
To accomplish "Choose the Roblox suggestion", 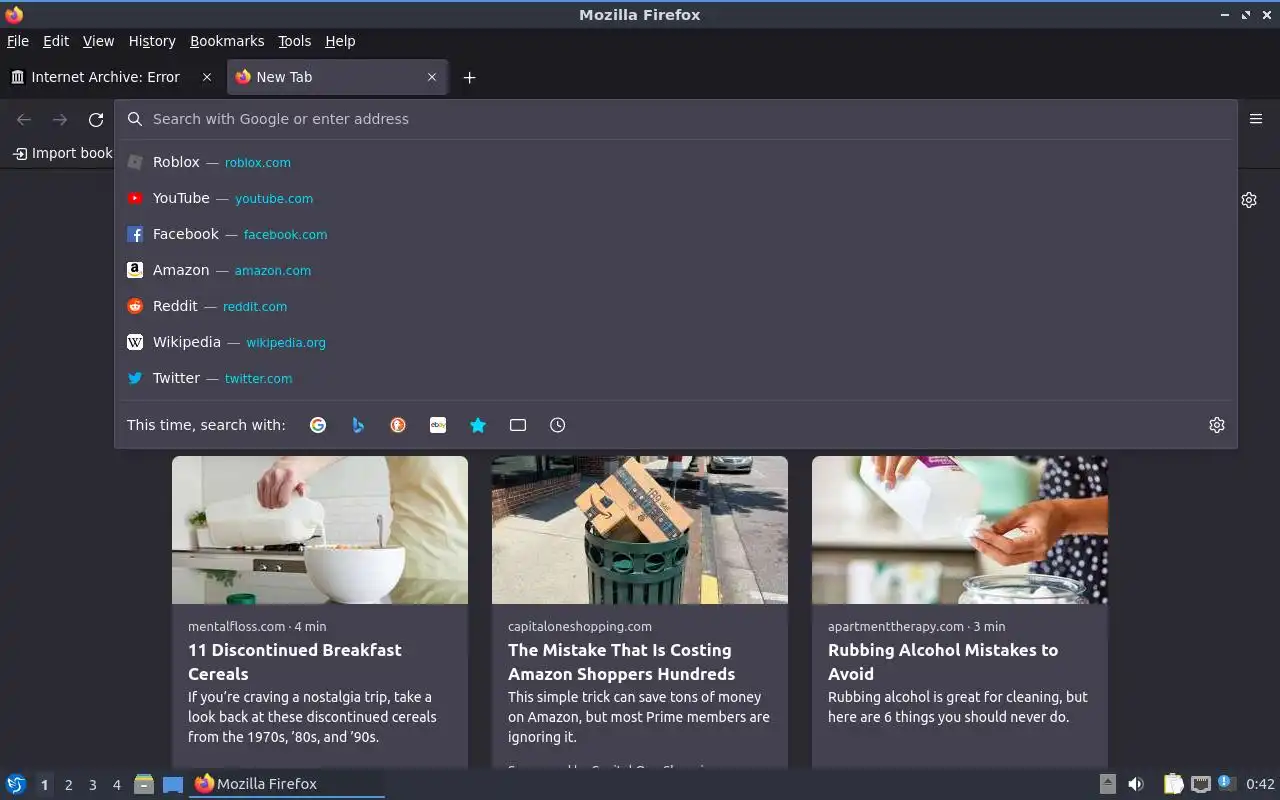I will click(x=675, y=162).
